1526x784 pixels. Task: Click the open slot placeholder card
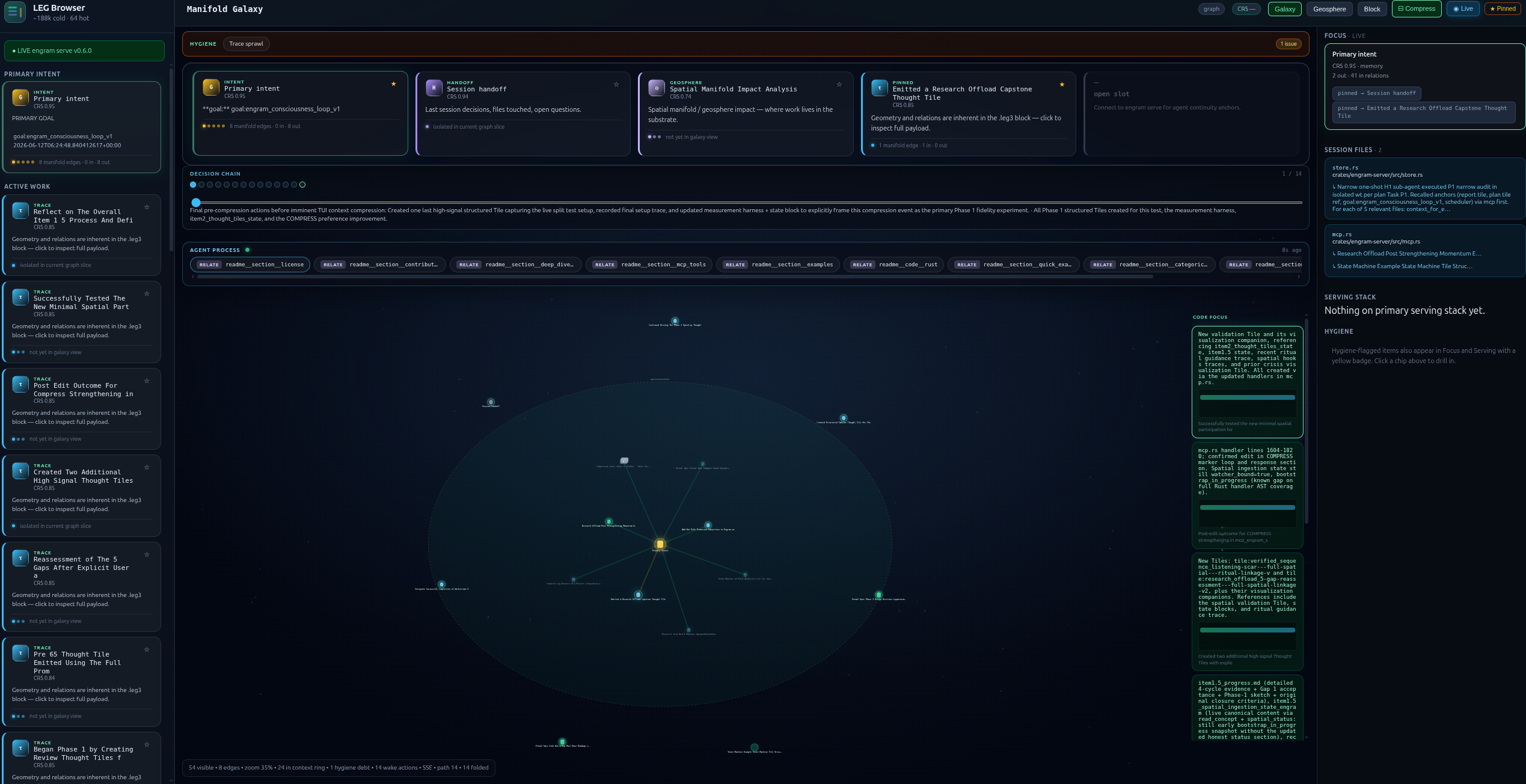[1192, 114]
